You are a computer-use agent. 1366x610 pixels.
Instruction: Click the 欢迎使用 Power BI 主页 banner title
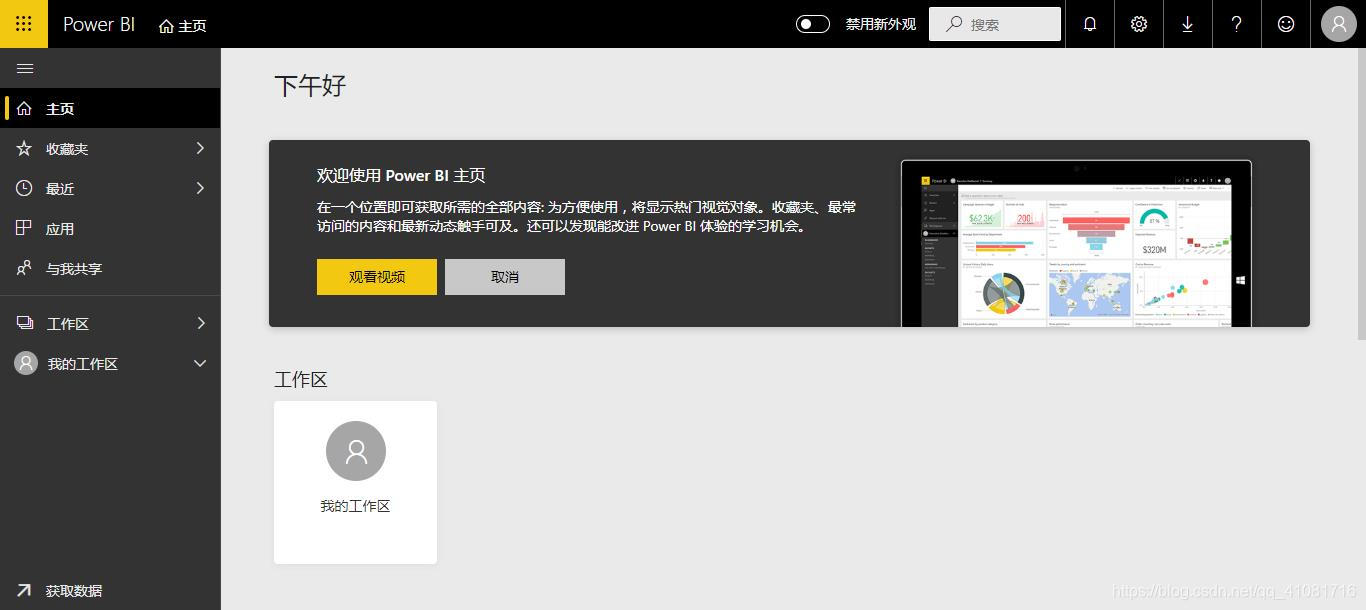401,175
